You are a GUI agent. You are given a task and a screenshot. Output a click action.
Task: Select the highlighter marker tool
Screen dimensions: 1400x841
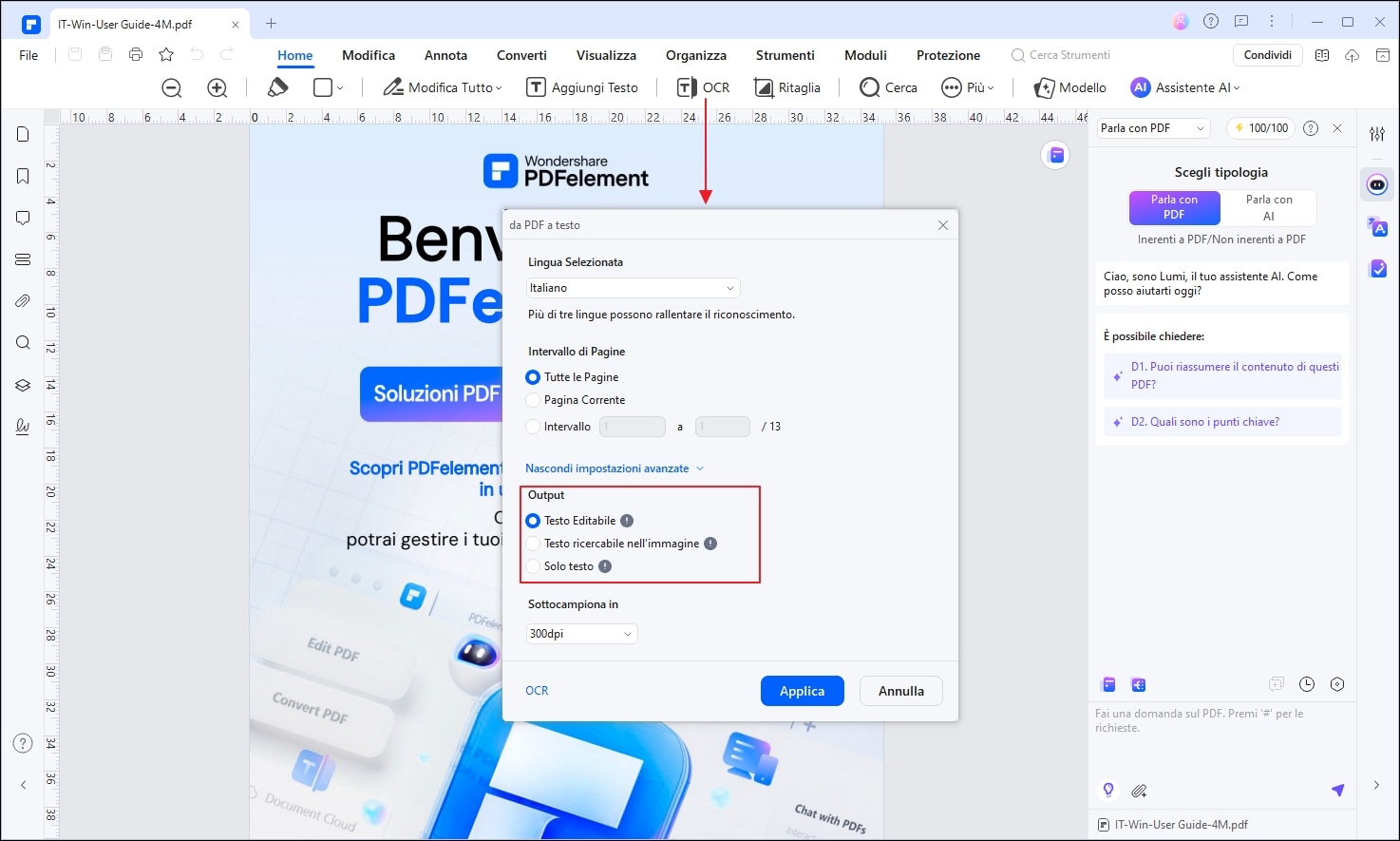click(x=277, y=87)
